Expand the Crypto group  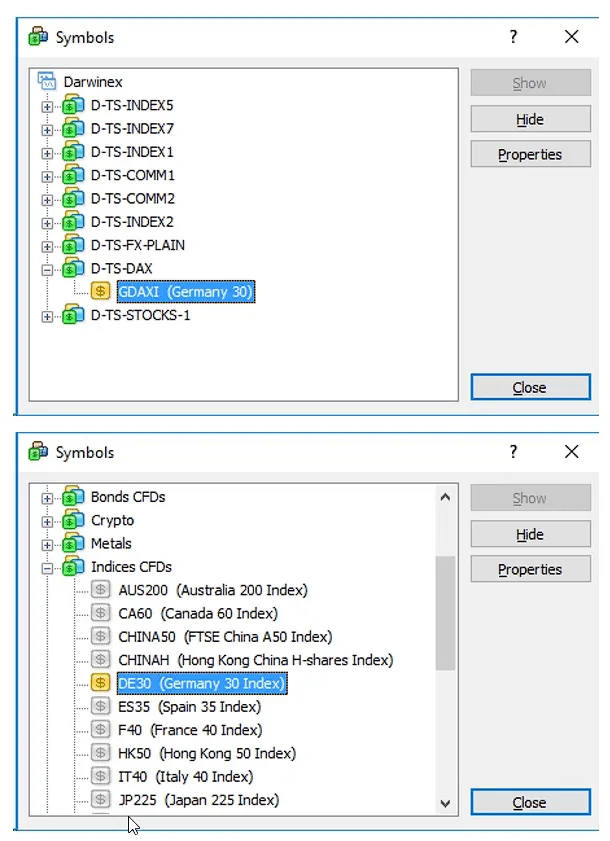point(47,521)
